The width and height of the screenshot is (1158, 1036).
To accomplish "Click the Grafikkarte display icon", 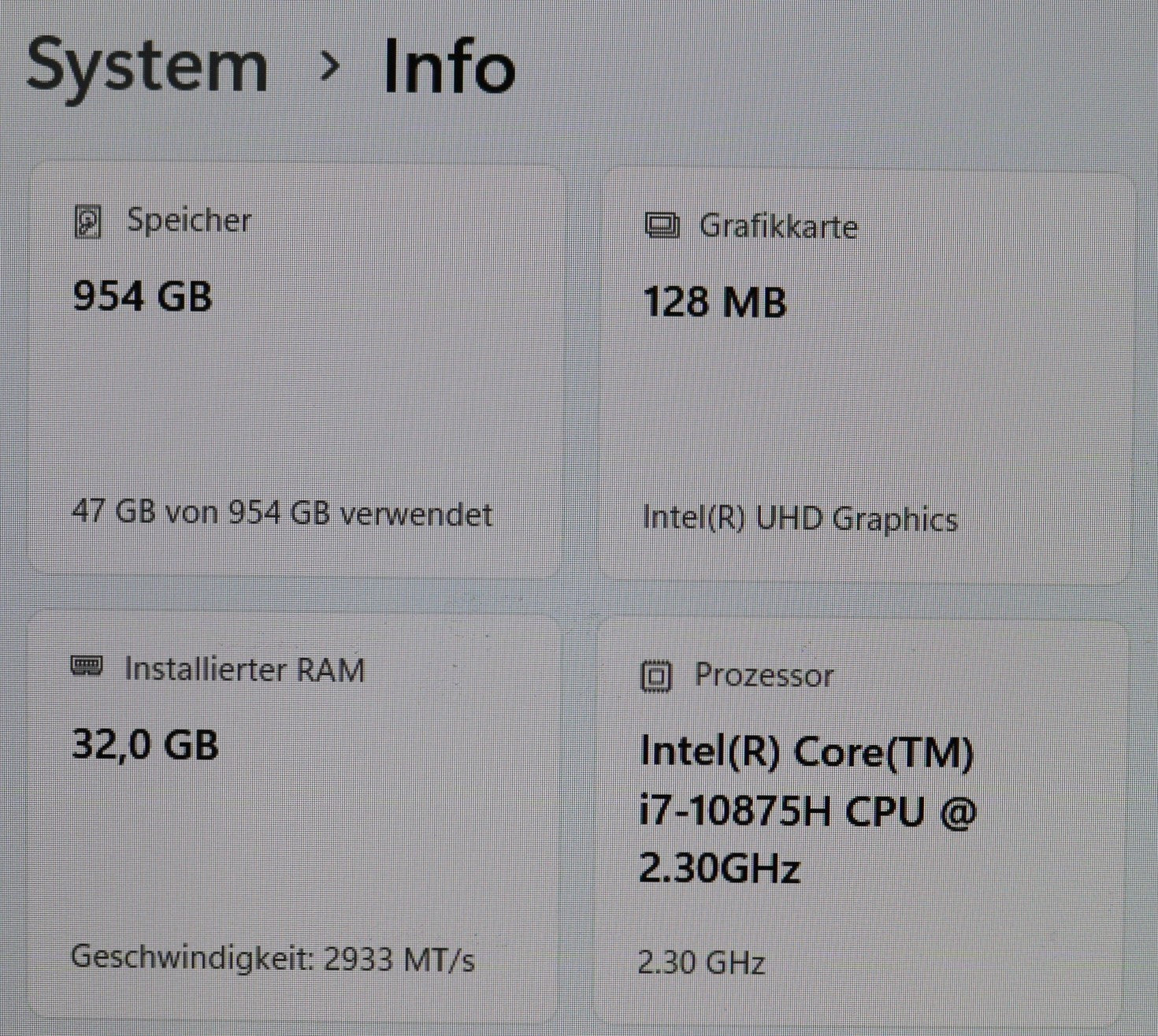I will (x=662, y=227).
